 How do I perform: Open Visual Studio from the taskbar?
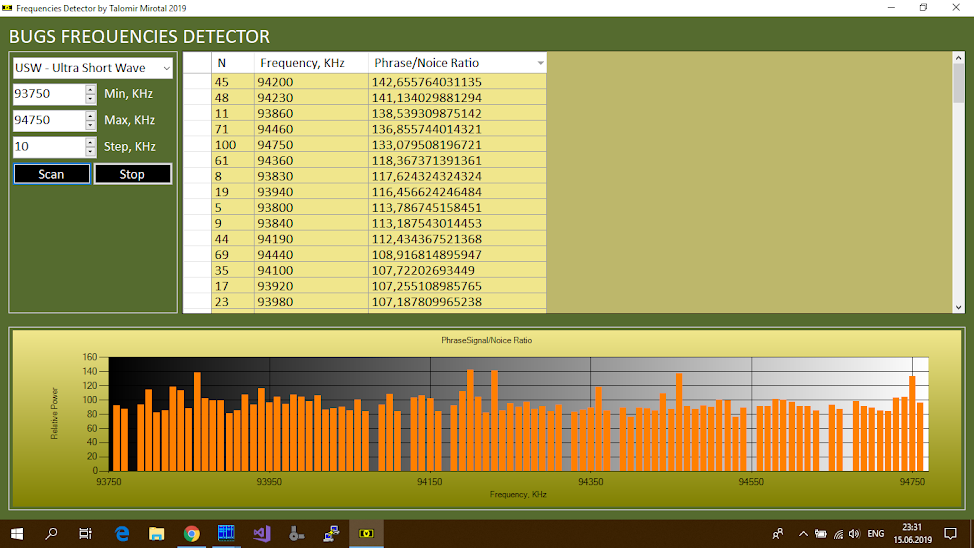(x=262, y=534)
